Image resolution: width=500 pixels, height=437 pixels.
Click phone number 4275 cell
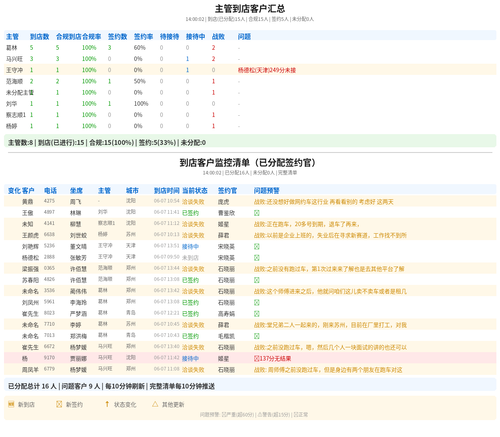49,201
